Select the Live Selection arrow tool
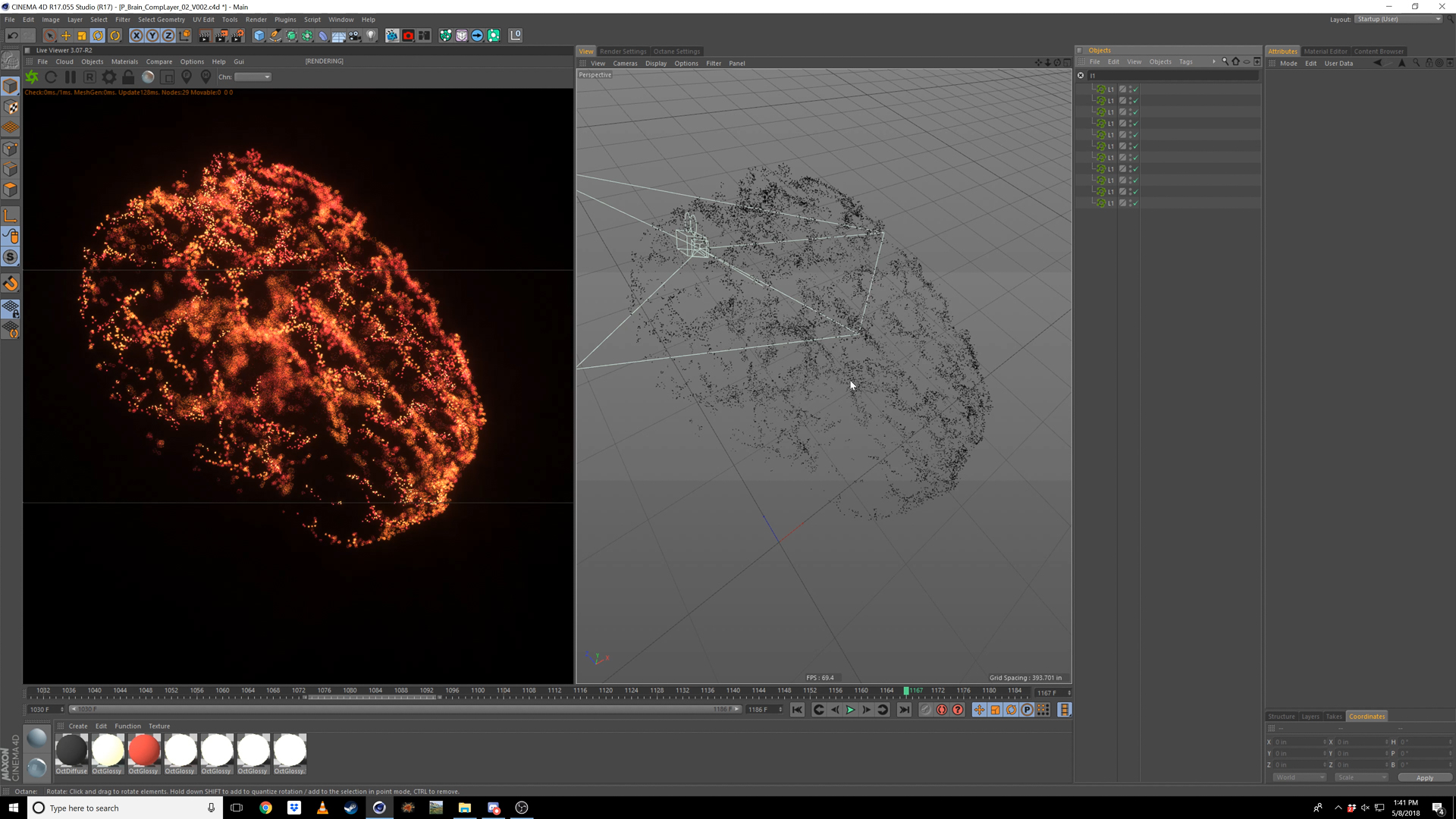 (49, 36)
